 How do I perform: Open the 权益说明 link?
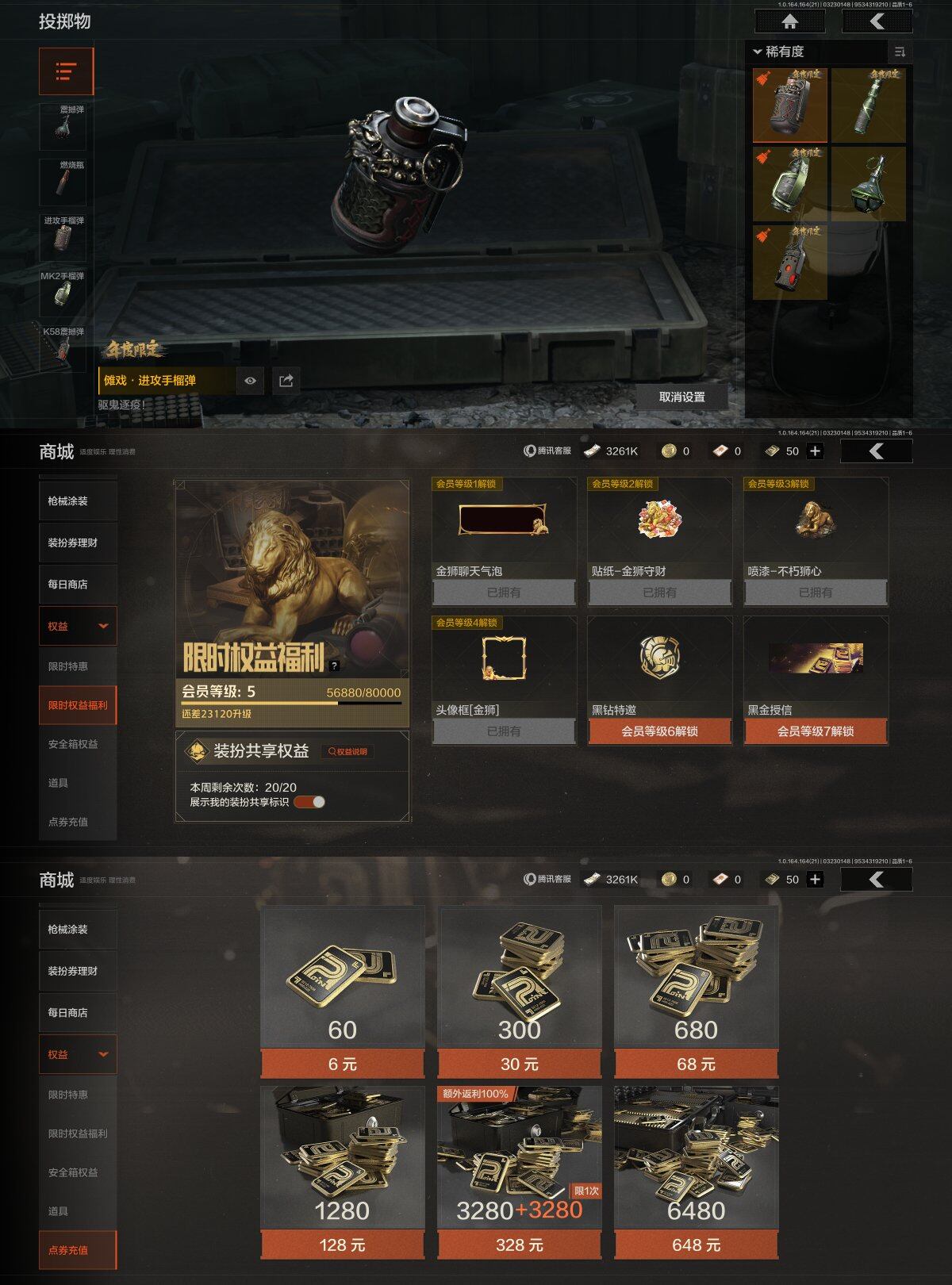pyautogui.click(x=347, y=752)
